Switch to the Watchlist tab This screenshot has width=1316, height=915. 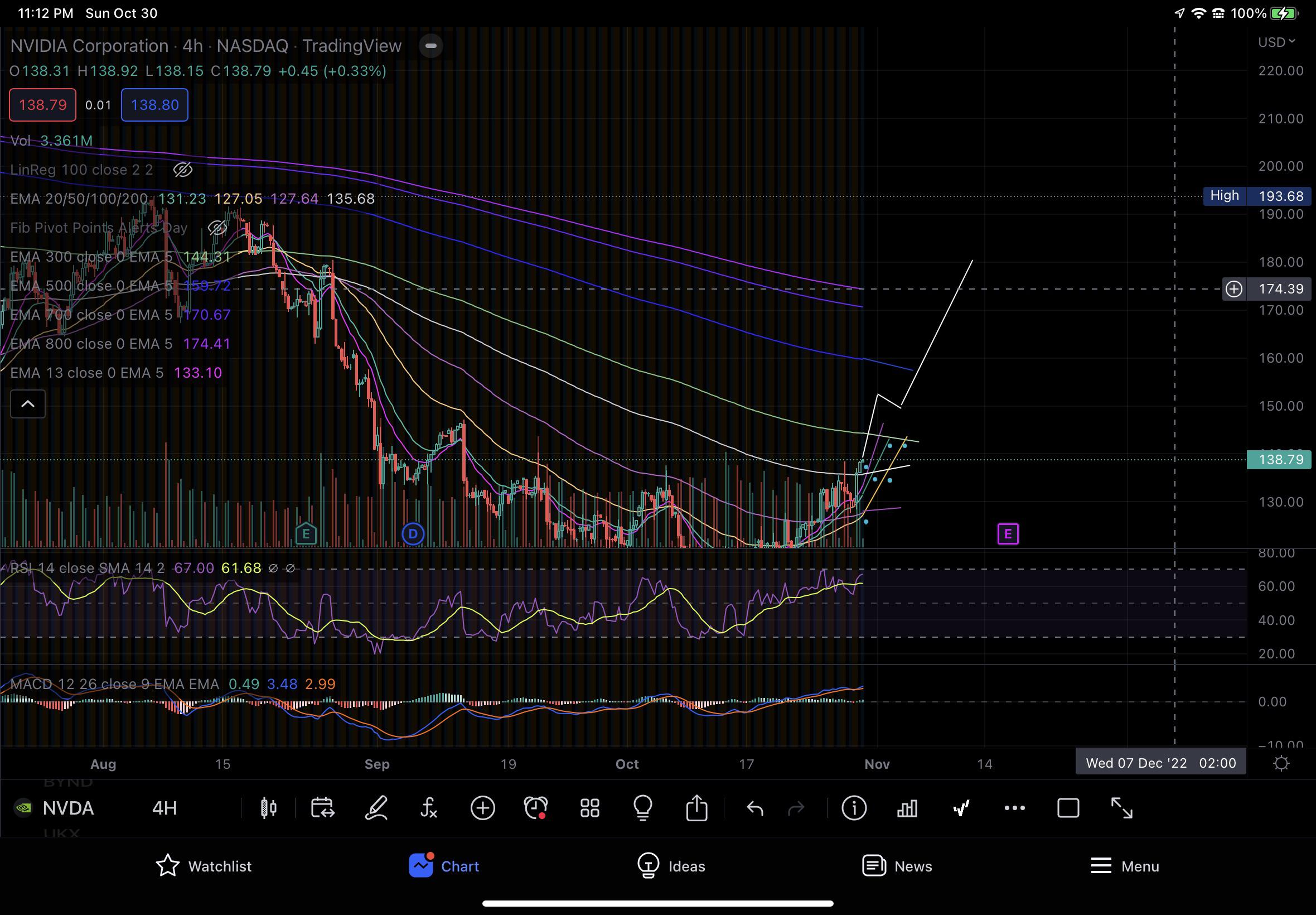pyautogui.click(x=204, y=866)
